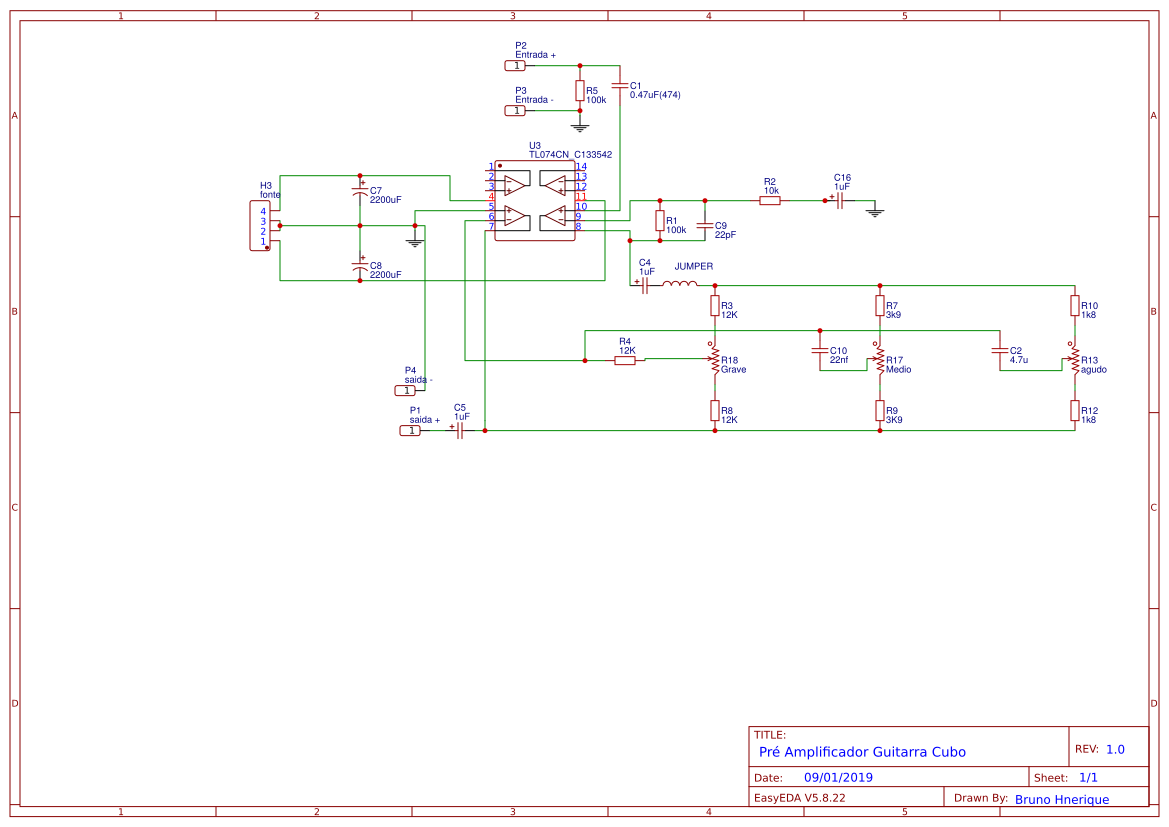Click the title text Pré Amplificador Guitarra Cubo
The width and height of the screenshot is (1169, 827).
coord(862,752)
